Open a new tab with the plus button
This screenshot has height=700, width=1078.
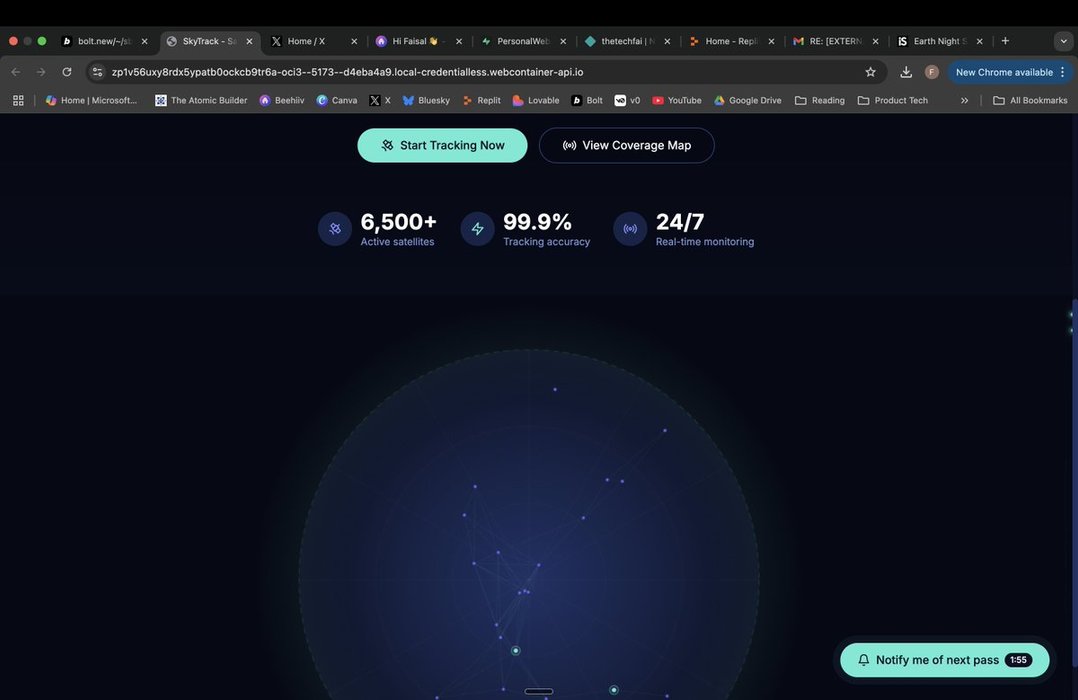1005,41
